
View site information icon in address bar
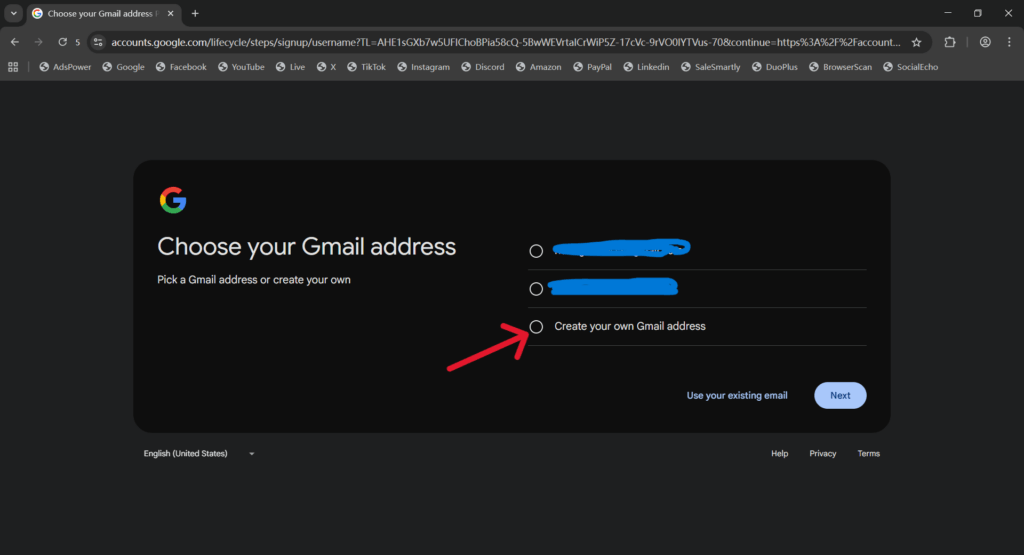tap(98, 42)
